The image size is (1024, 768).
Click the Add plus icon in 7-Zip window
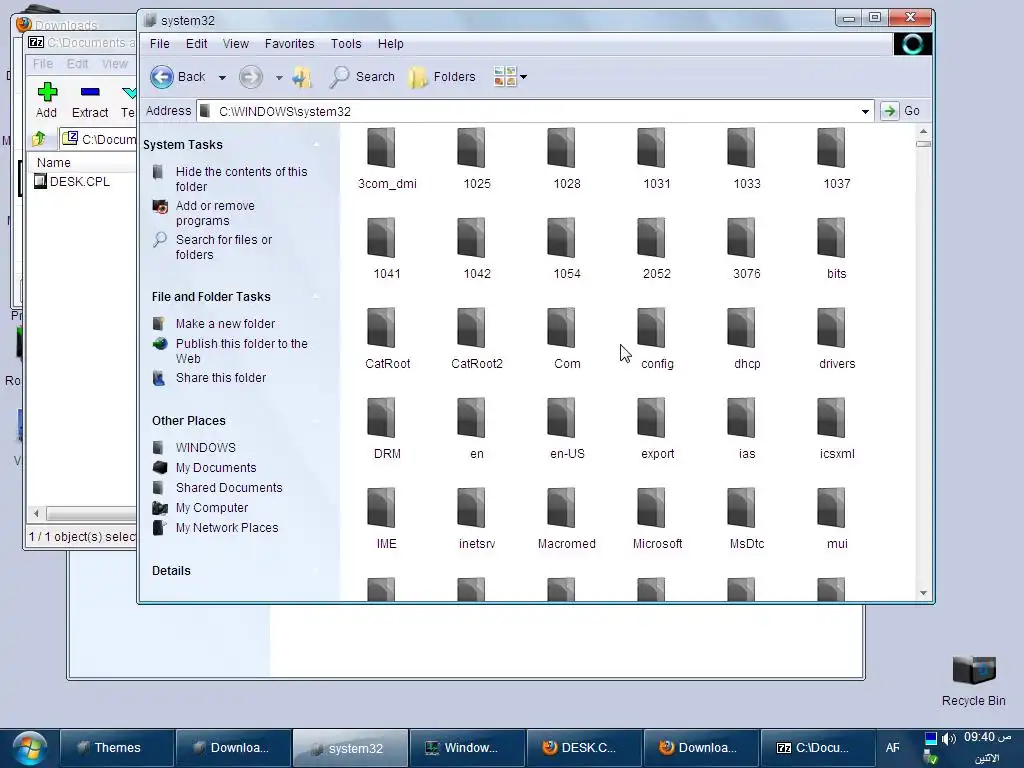tap(47, 91)
